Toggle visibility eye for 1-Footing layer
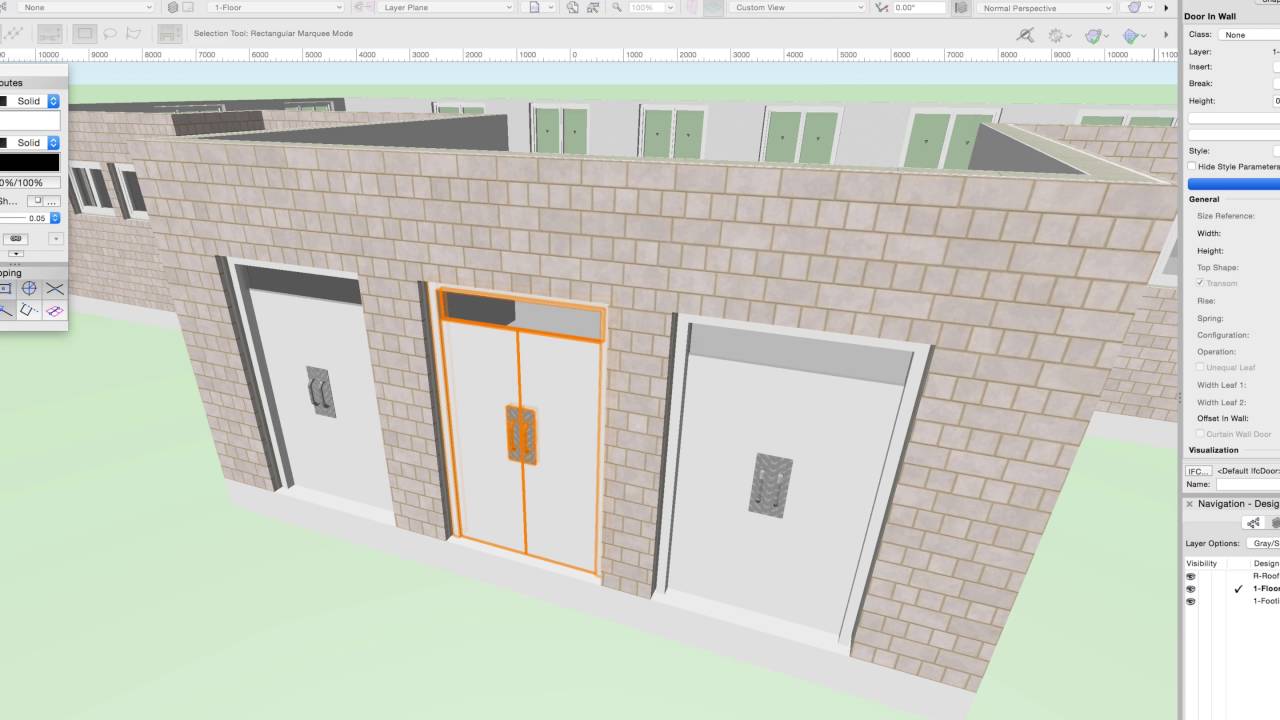 point(1191,601)
